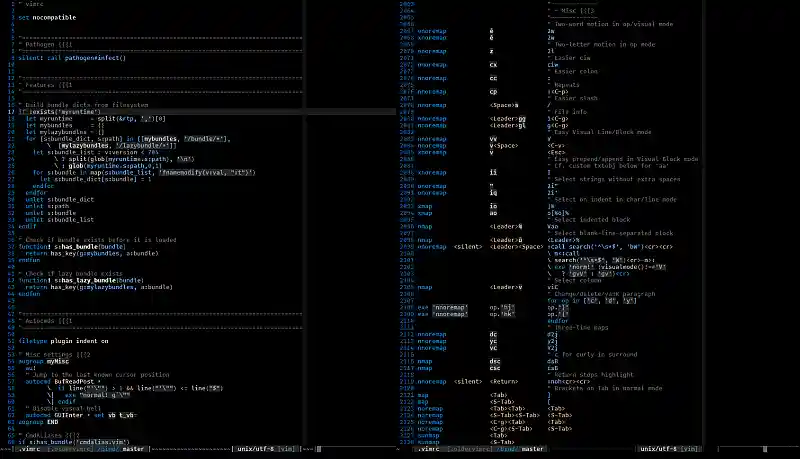Click 'Brackets on Tab in normal mode' comment
The height and width of the screenshot is (459, 800).
pos(608,388)
